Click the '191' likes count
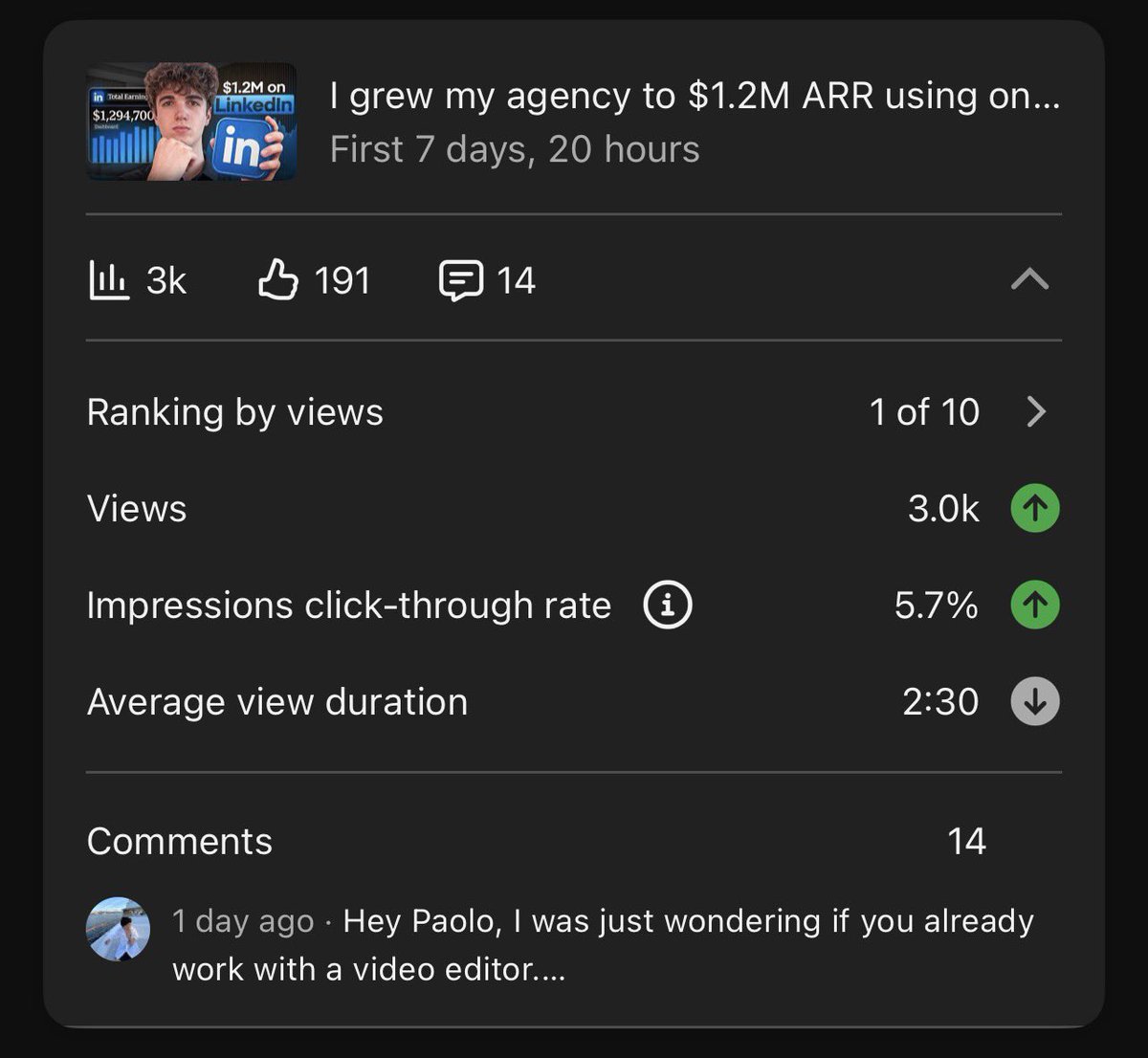 pyautogui.click(x=342, y=281)
